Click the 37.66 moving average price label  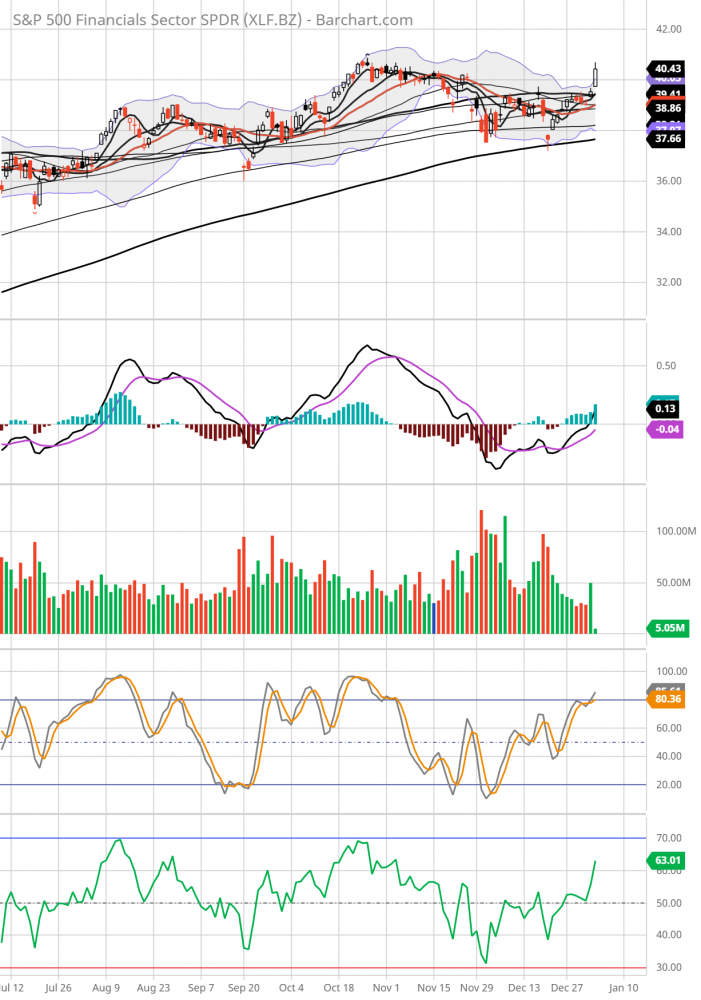[x=665, y=140]
